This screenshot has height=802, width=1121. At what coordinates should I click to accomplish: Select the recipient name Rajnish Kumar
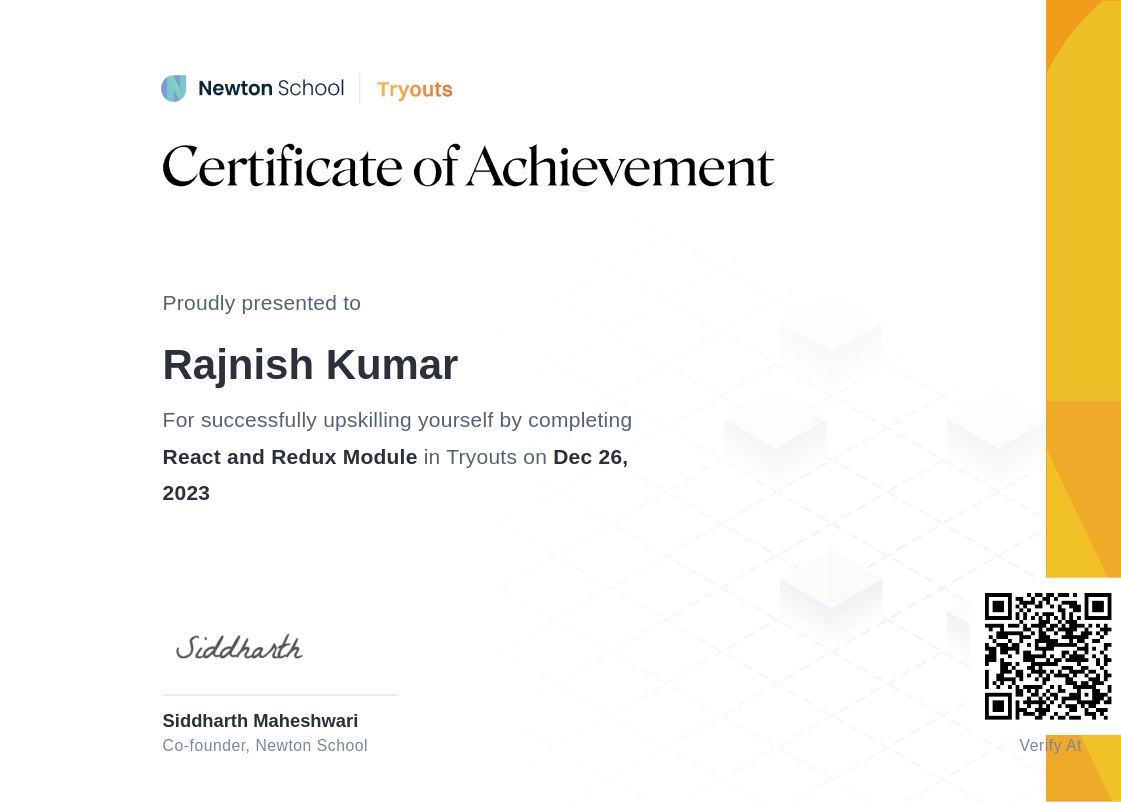tap(310, 364)
